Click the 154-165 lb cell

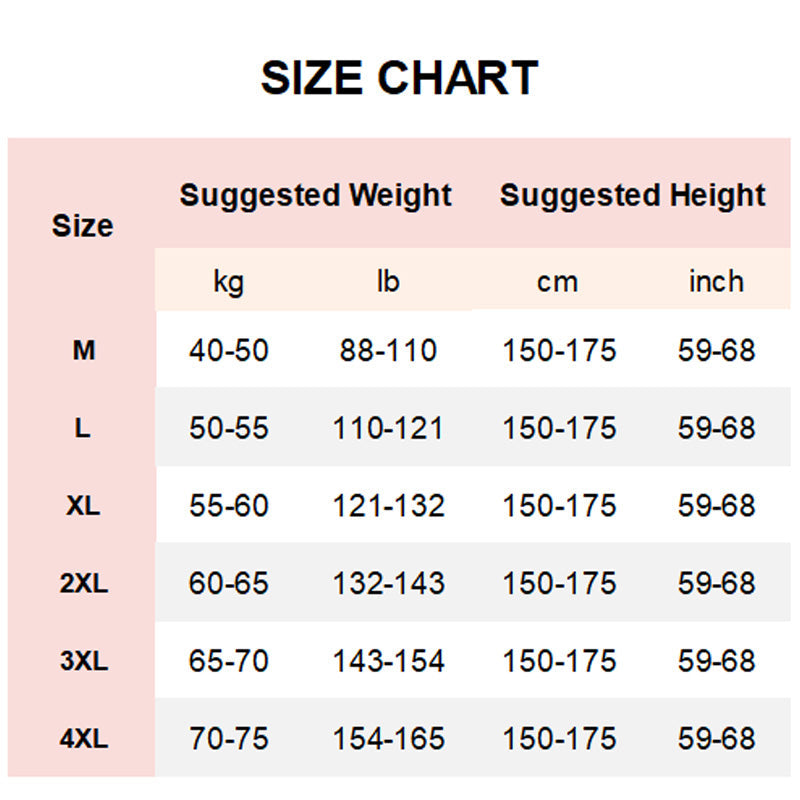[x=388, y=739]
